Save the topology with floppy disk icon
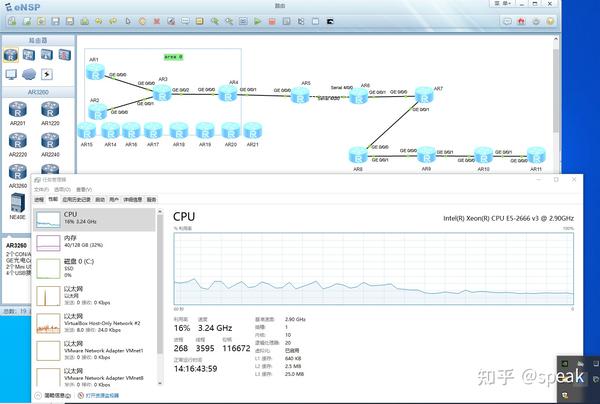The height and width of the screenshot is (404, 600). [55, 21]
